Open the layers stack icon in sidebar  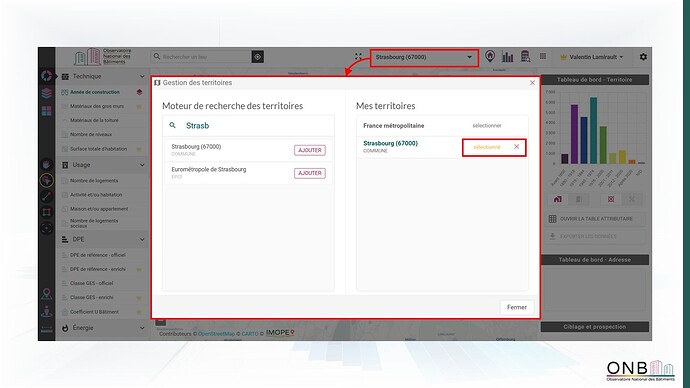click(46, 93)
